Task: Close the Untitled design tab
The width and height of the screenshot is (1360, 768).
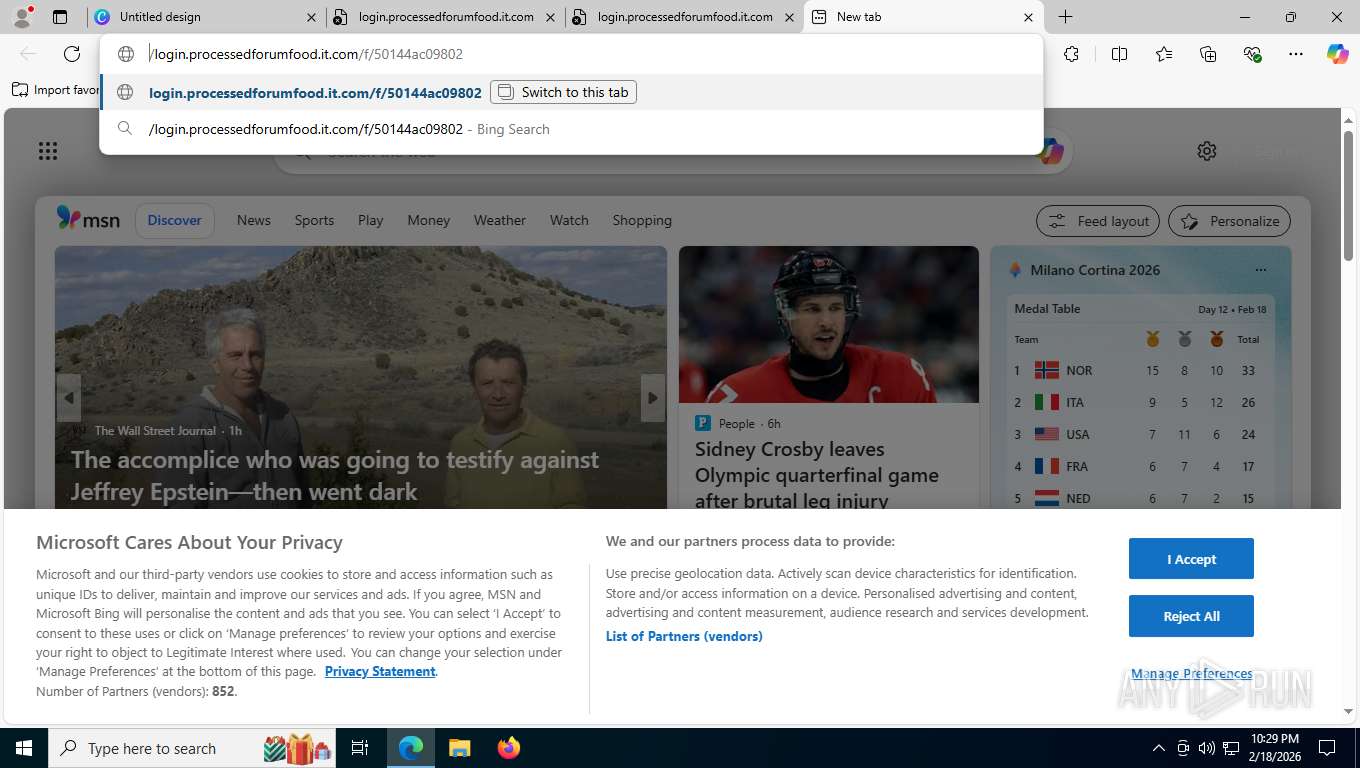Action: 311,17
